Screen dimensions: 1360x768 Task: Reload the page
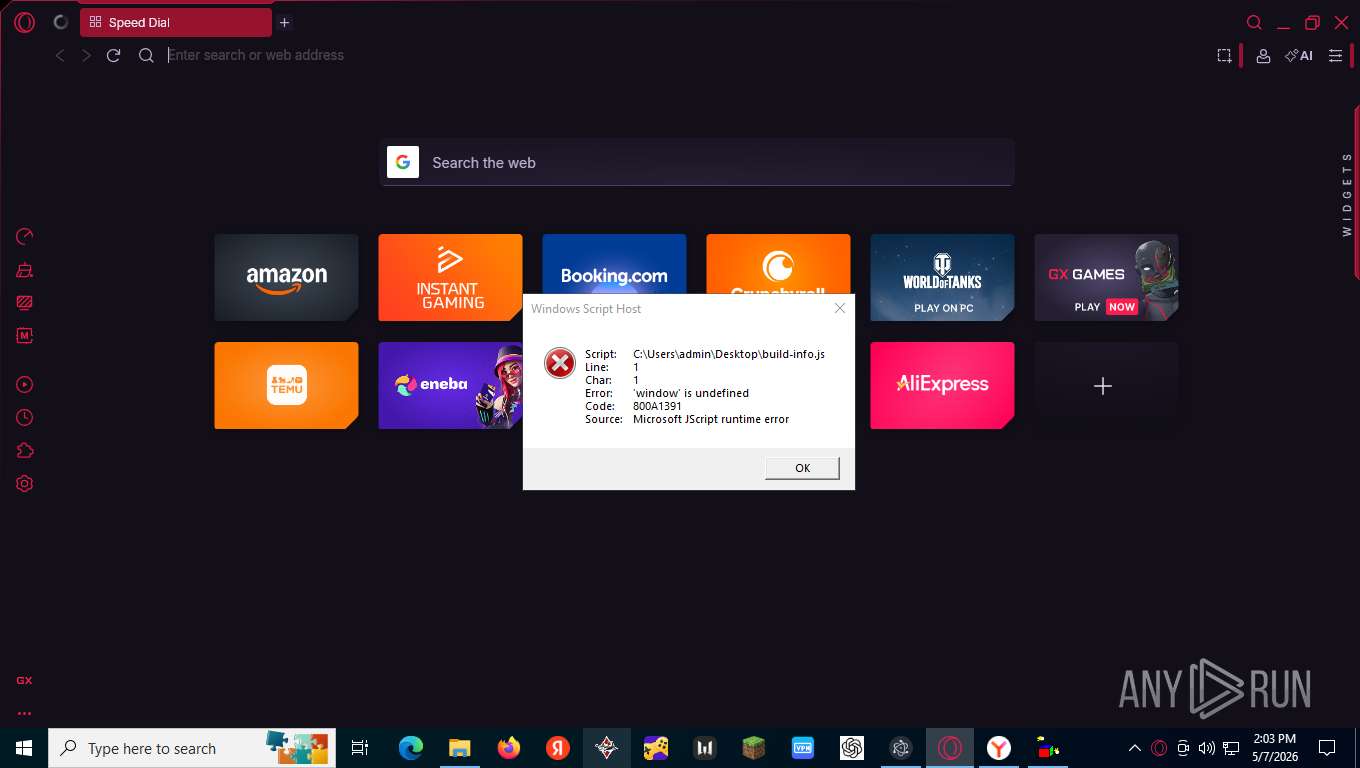click(x=113, y=56)
